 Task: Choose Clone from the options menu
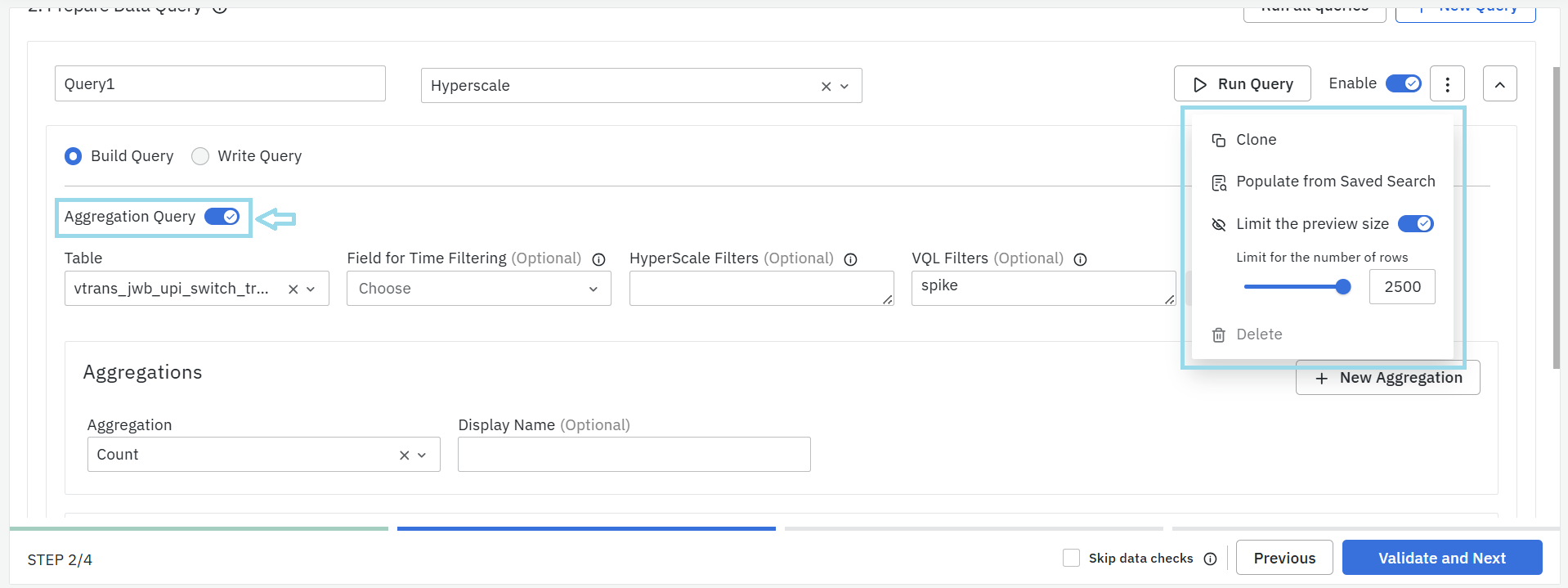point(1256,140)
